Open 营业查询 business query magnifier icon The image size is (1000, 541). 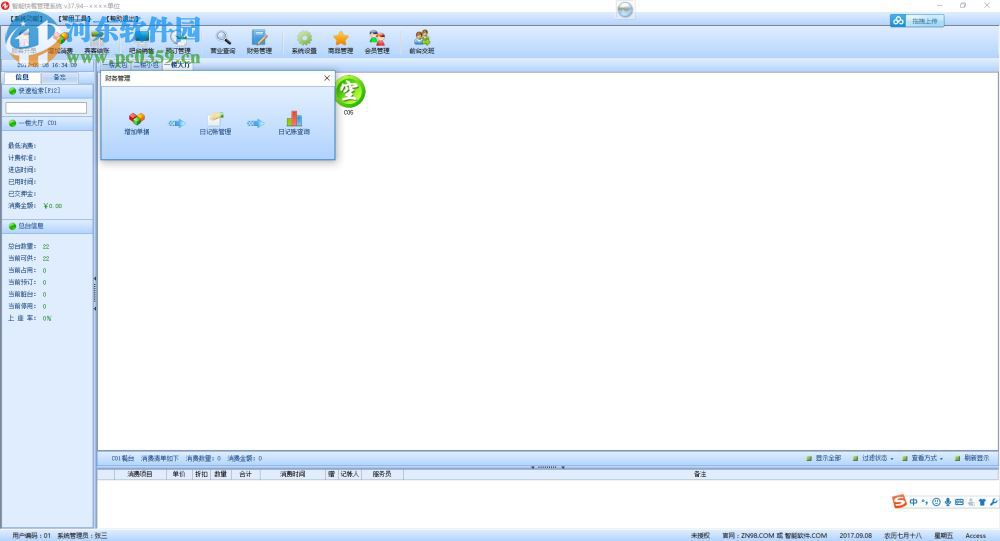(223, 42)
